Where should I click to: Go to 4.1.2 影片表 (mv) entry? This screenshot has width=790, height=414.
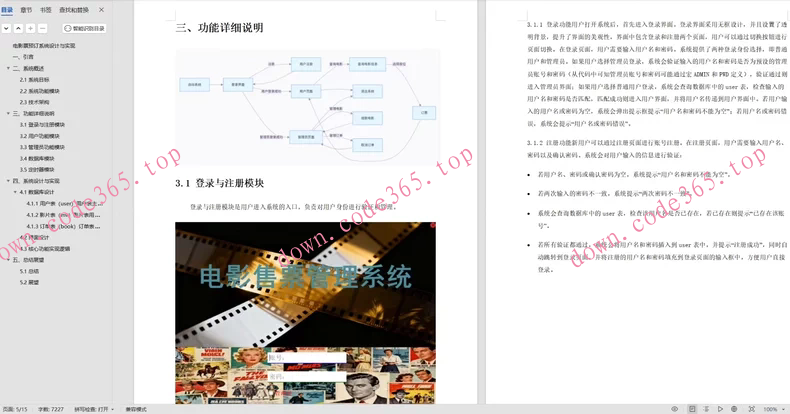(63, 215)
